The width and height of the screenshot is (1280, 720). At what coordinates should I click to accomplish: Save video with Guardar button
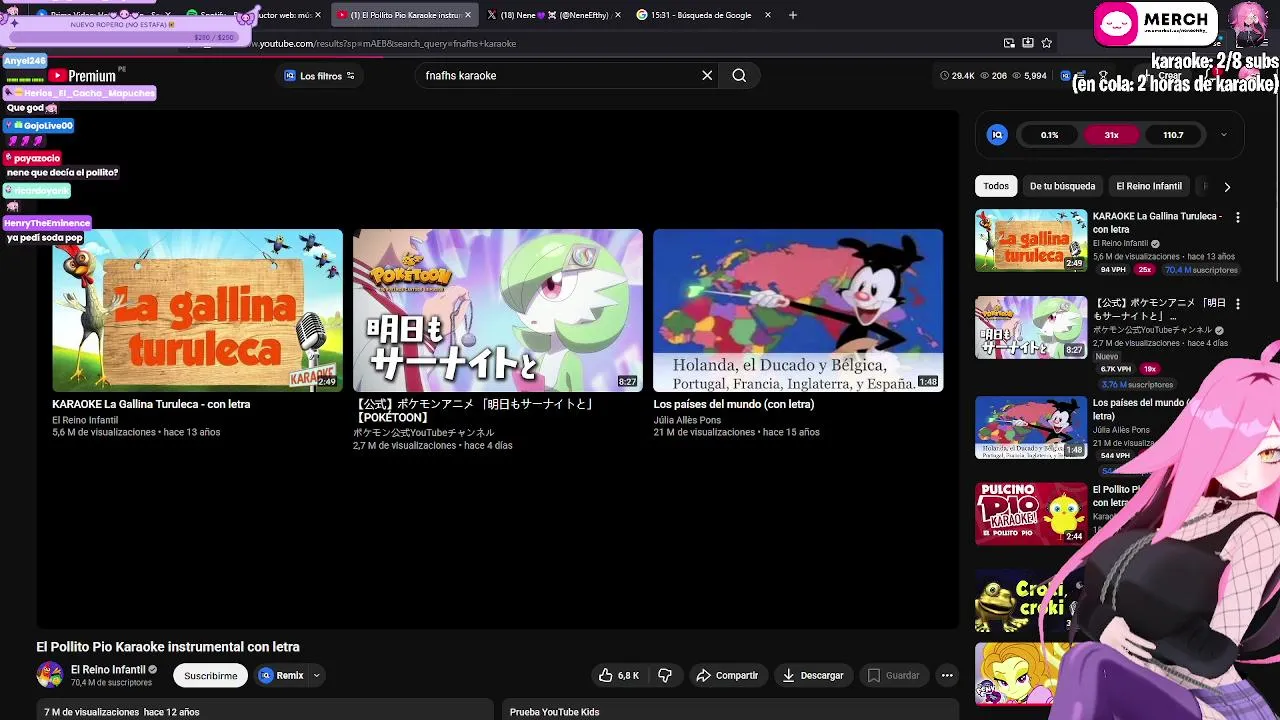coord(893,676)
